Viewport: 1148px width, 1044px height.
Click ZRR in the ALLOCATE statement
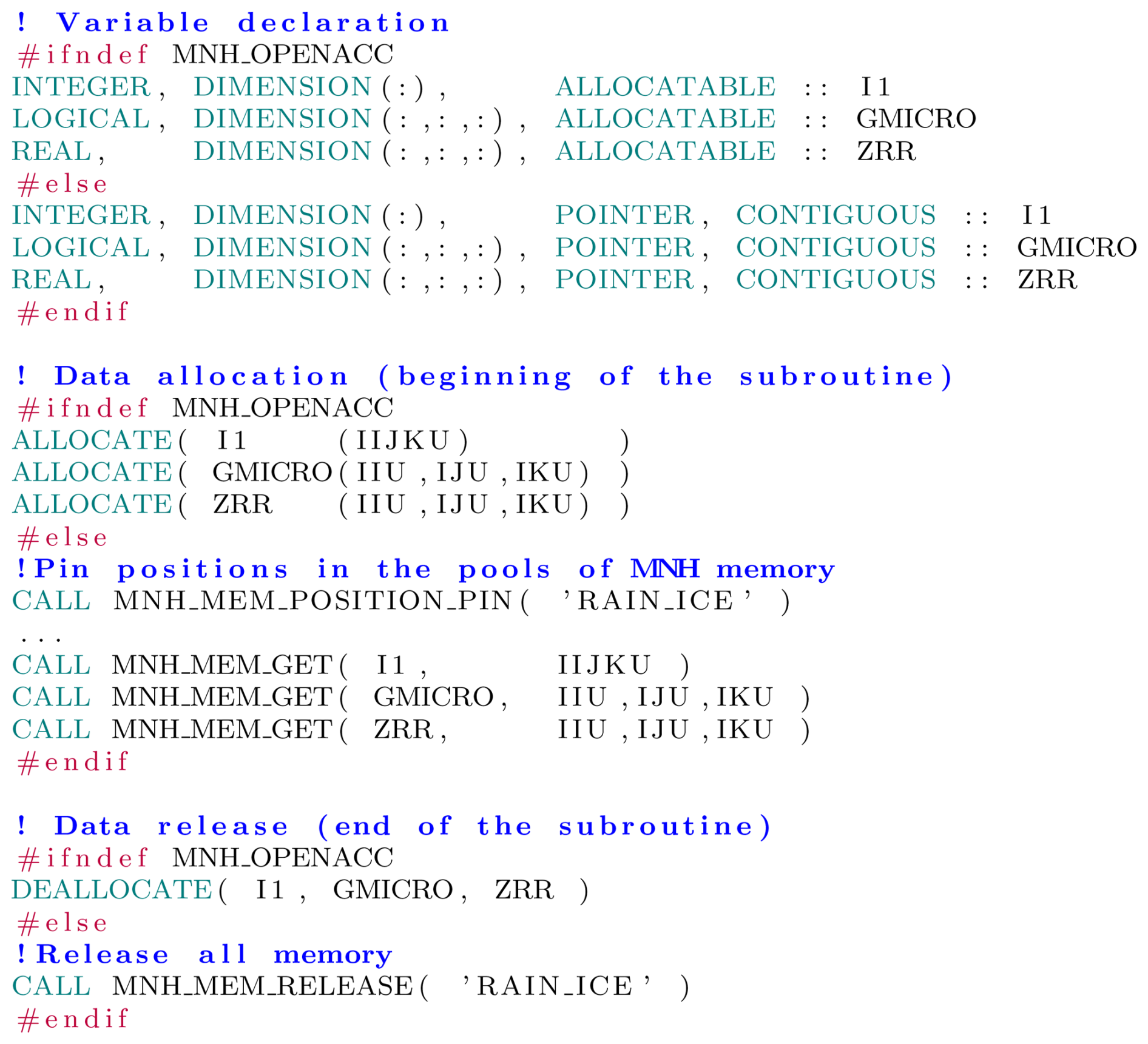(242, 505)
